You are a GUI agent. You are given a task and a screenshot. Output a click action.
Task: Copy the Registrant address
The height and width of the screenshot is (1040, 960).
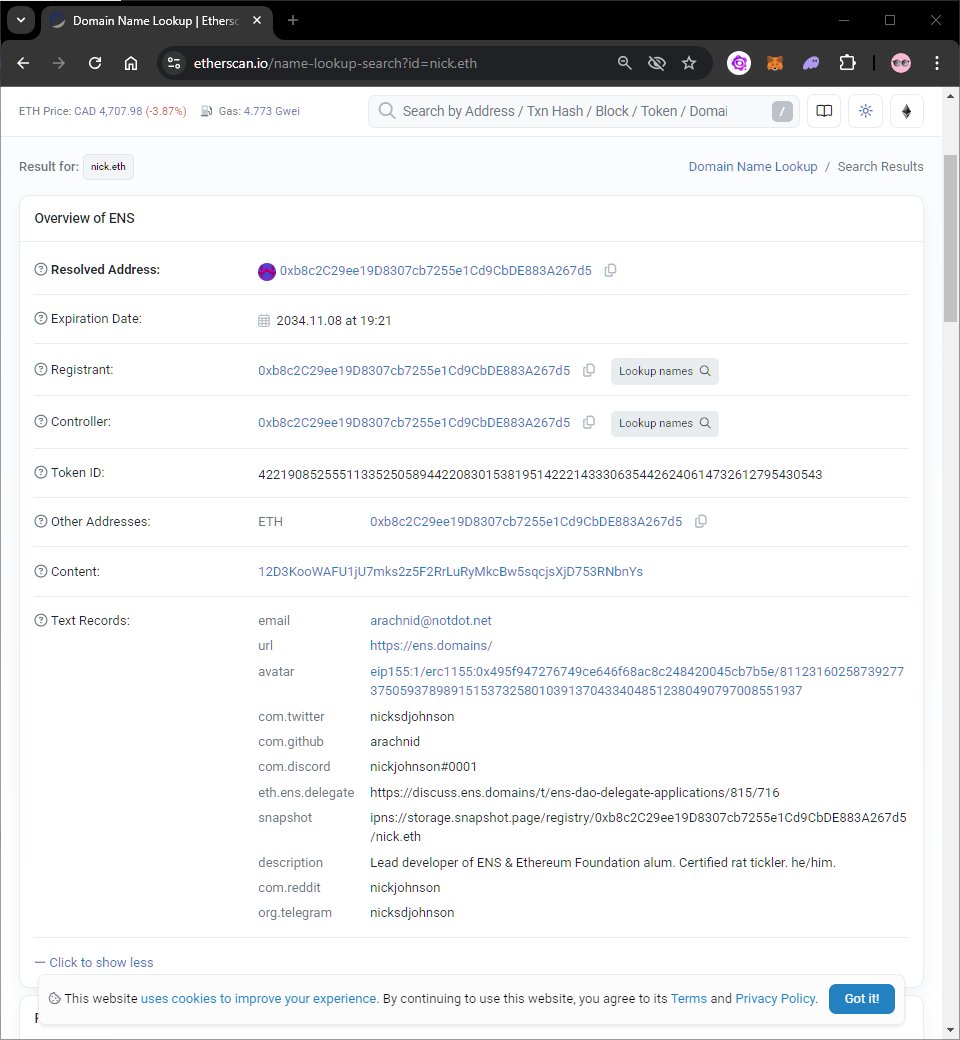[588, 370]
